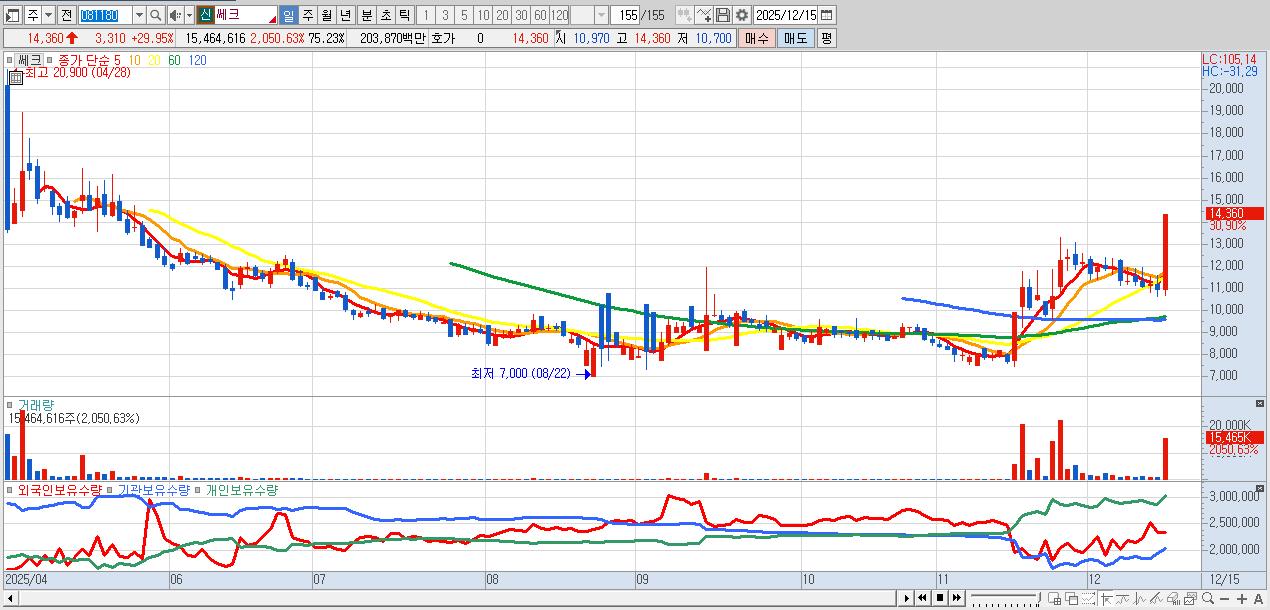Rewind chart replay
Screen dimensions: 1270x610
click(x=923, y=598)
